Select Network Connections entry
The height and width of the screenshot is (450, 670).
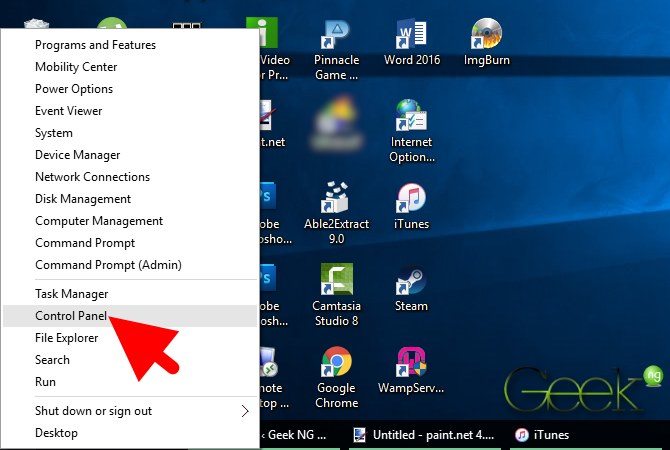130,177
